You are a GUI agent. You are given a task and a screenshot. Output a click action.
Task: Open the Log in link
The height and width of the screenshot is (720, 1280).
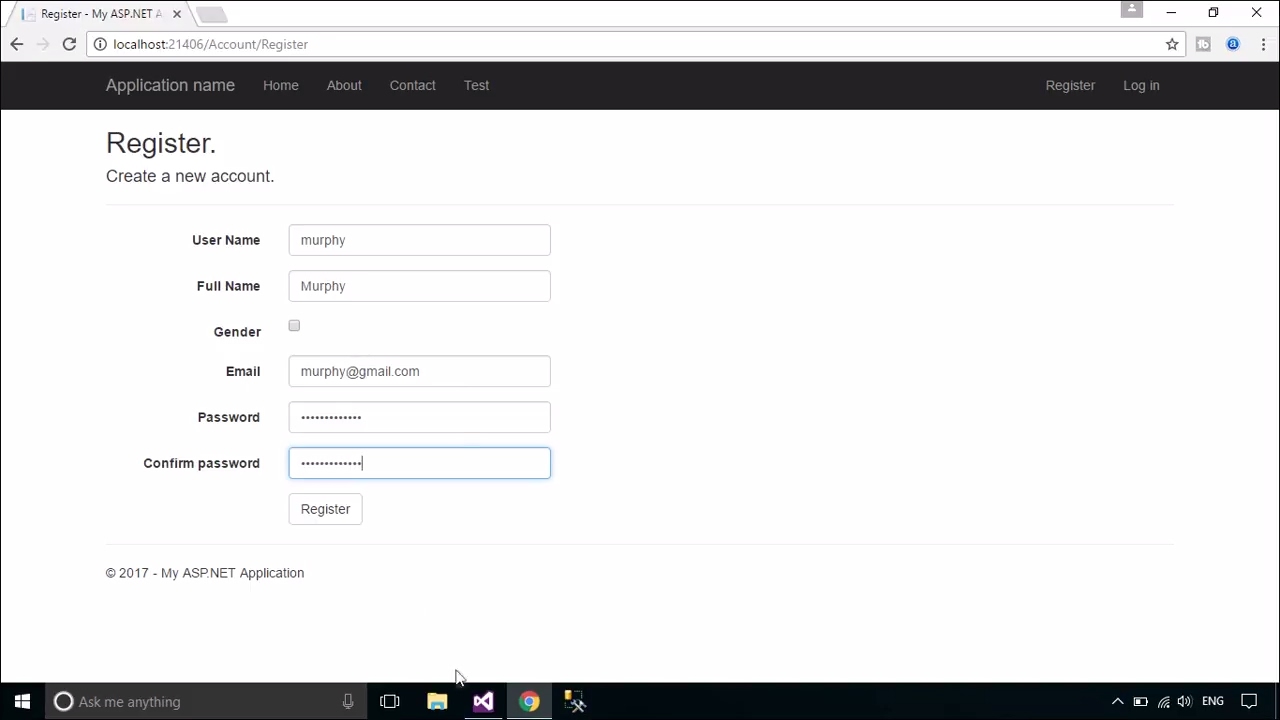1141,85
